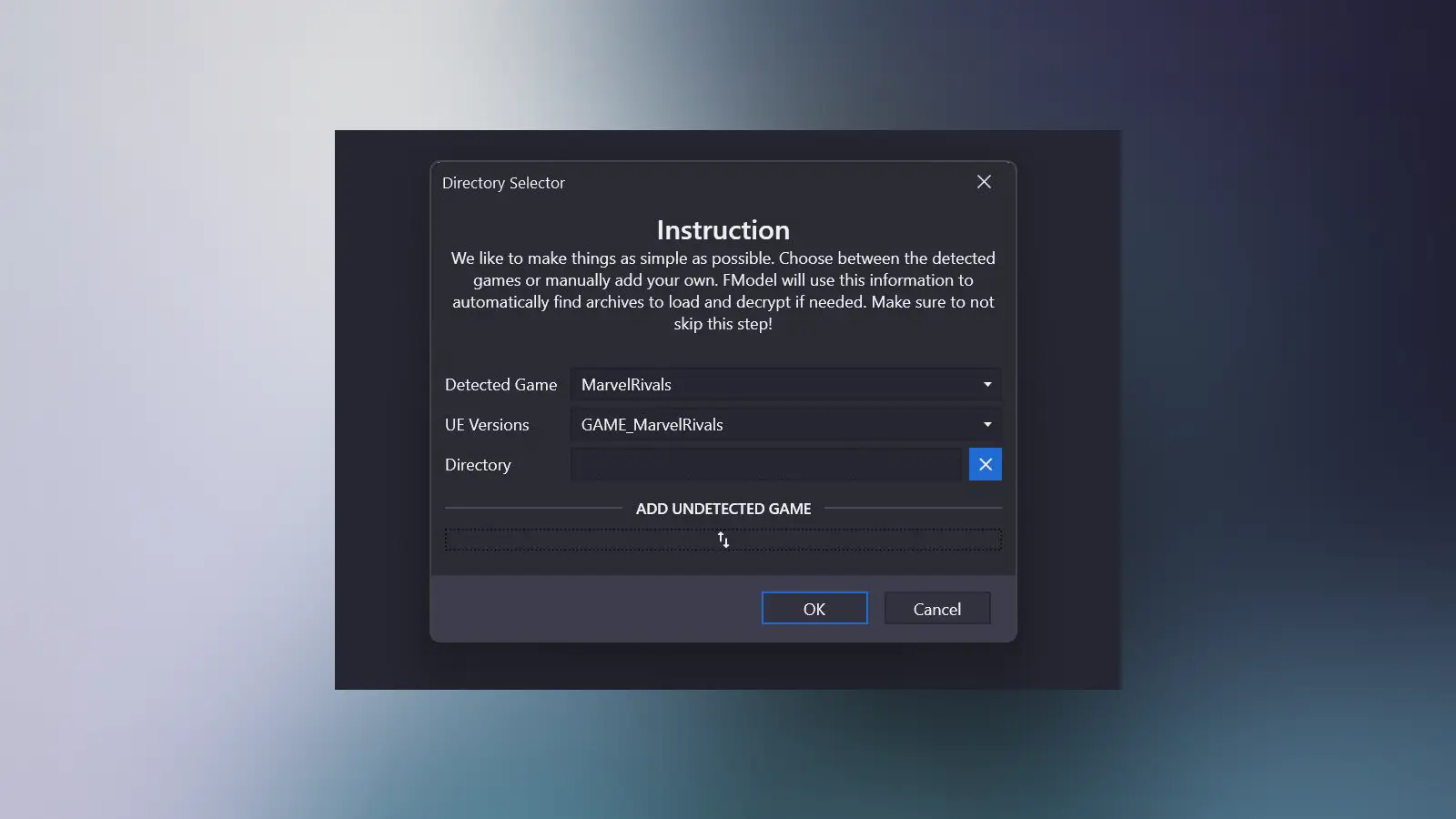Click the up-down arrow in the drop zone
The height and width of the screenshot is (819, 1456).
(x=723, y=539)
